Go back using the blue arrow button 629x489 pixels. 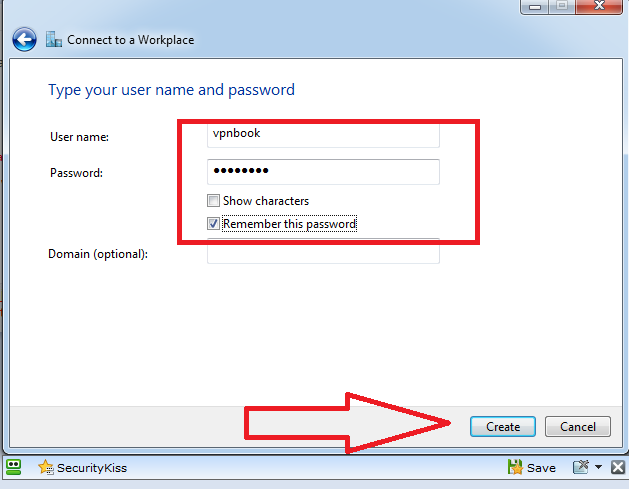point(24,40)
